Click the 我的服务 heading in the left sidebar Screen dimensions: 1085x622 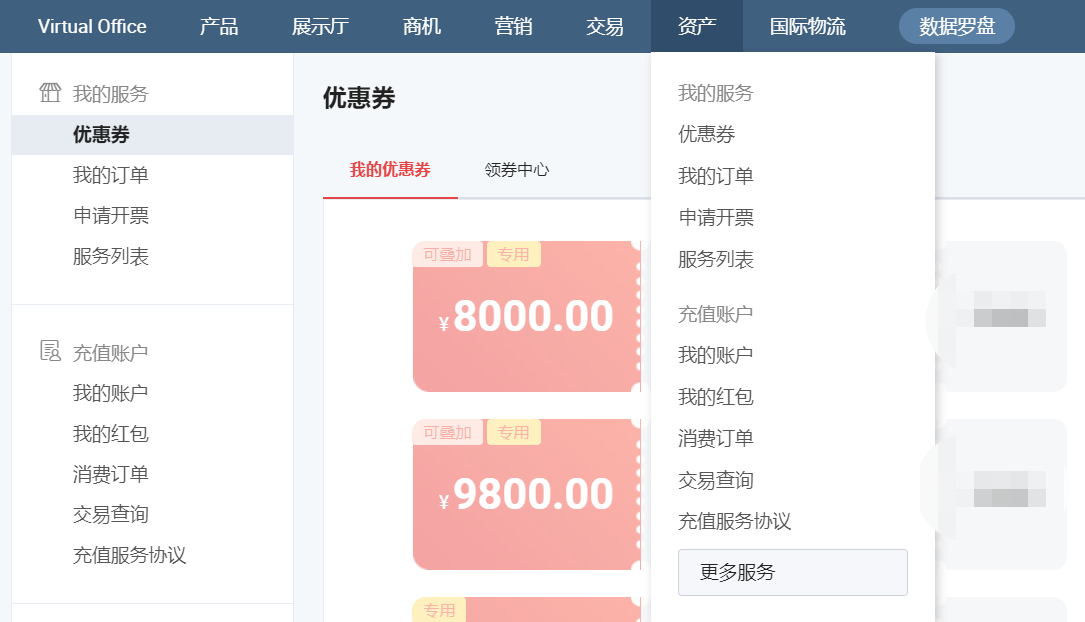[x=111, y=93]
